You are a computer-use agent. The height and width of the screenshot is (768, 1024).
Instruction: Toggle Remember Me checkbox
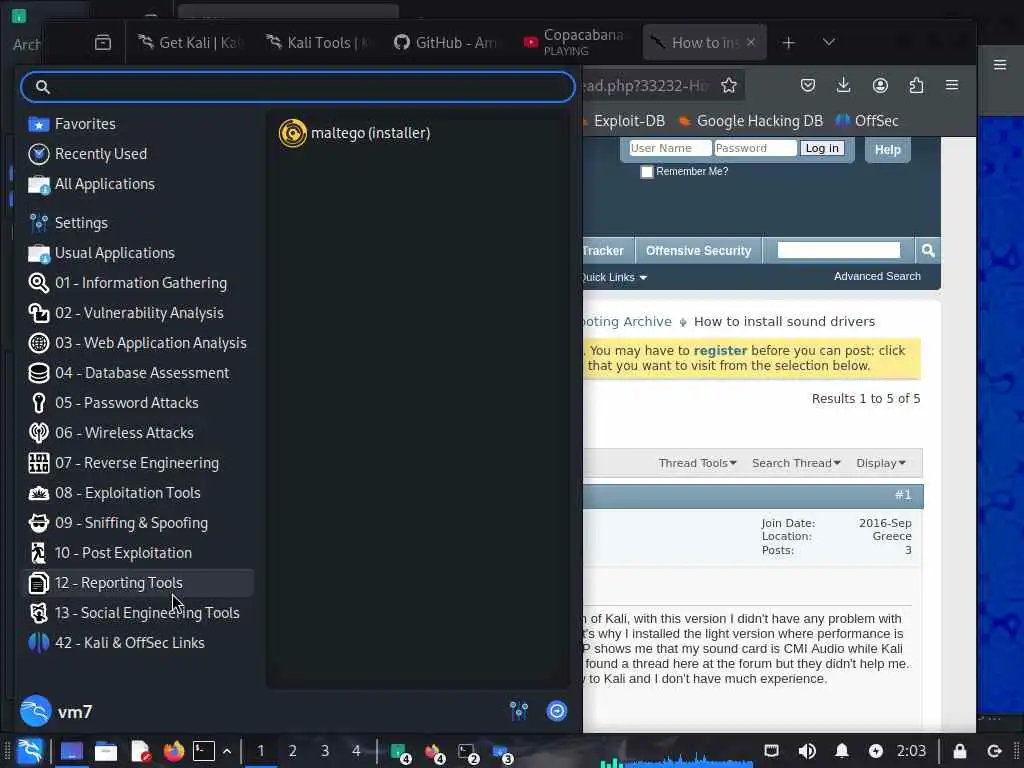pos(647,172)
